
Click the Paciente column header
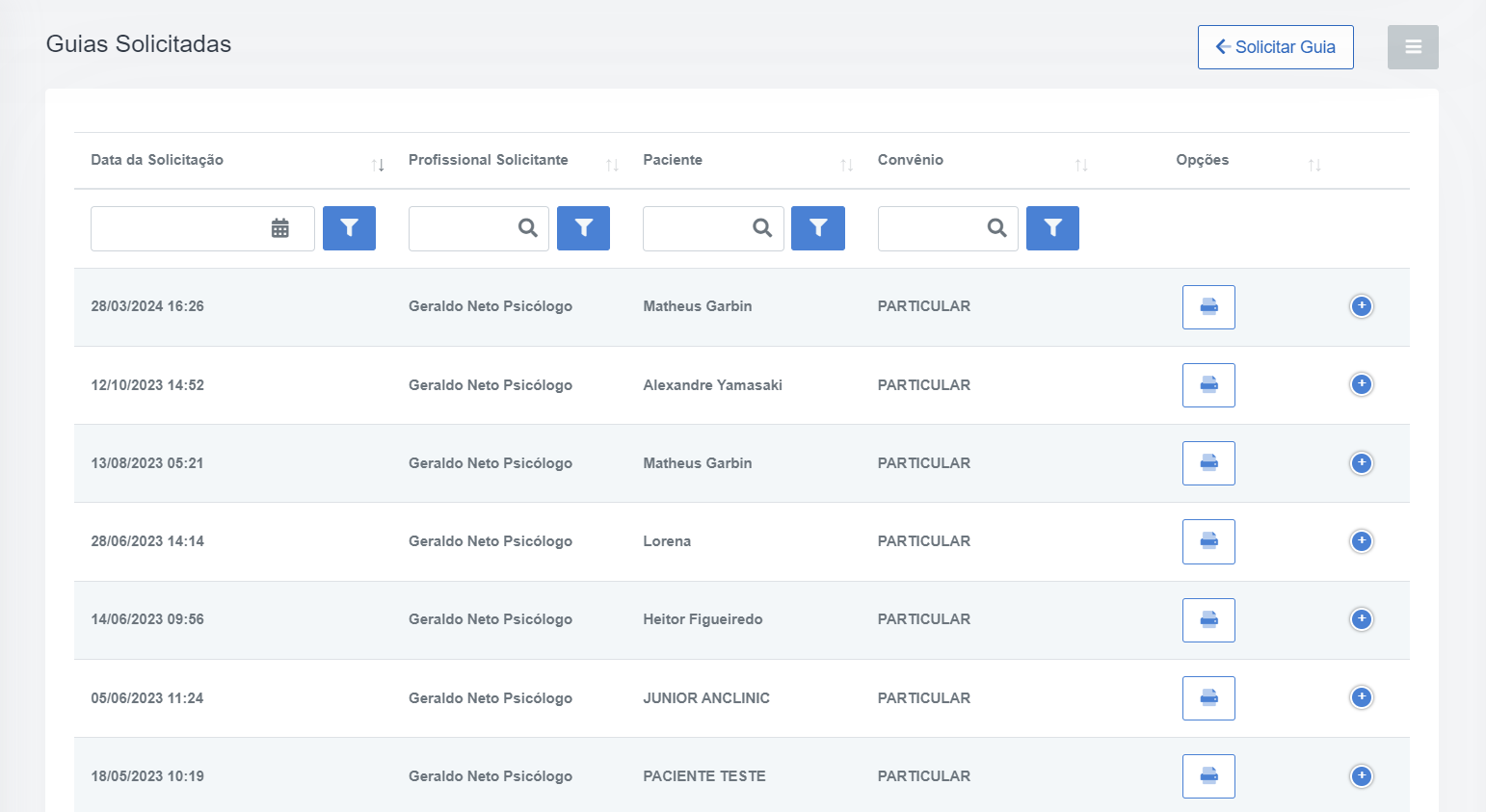673,160
